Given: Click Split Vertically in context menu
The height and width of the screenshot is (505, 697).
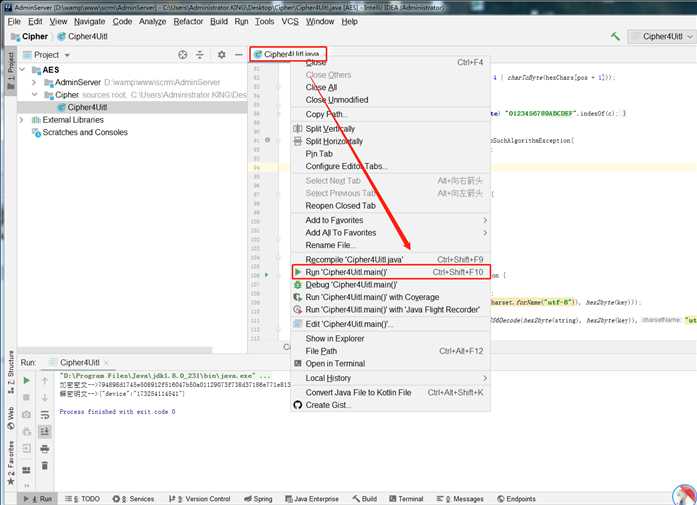Looking at the screenshot, I should [391, 128].
